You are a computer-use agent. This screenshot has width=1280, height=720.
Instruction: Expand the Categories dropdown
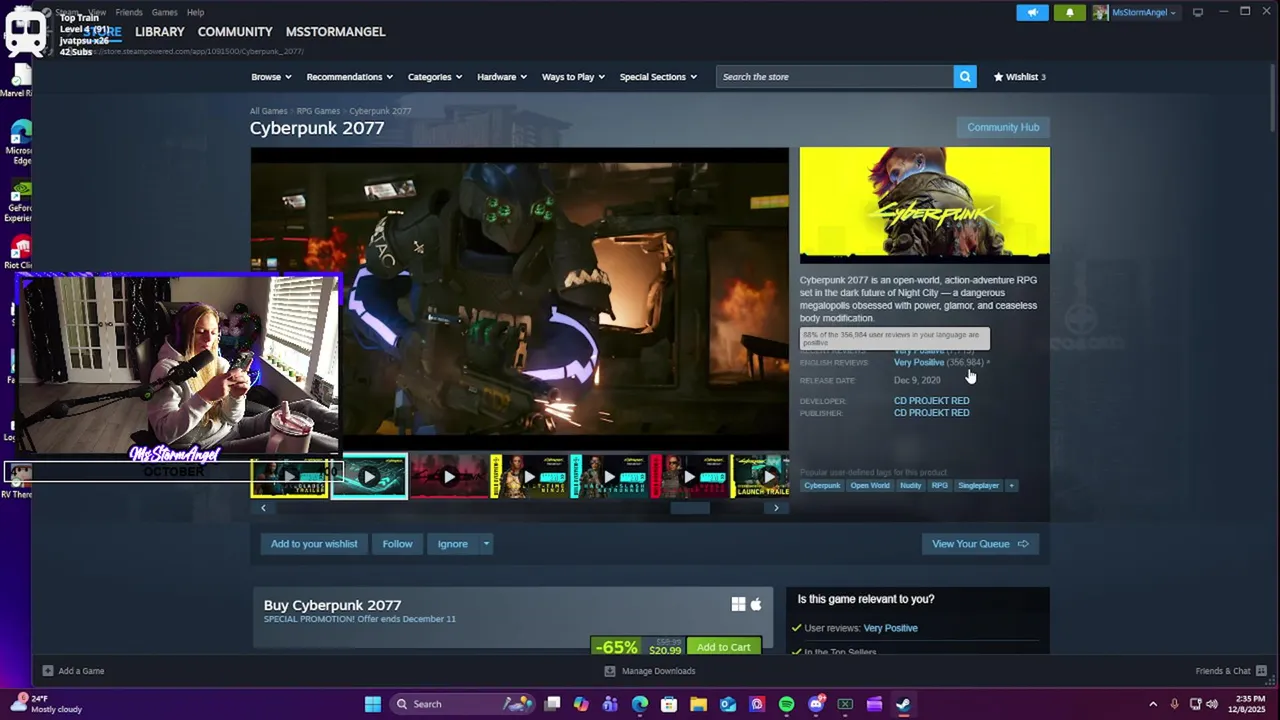click(x=435, y=77)
